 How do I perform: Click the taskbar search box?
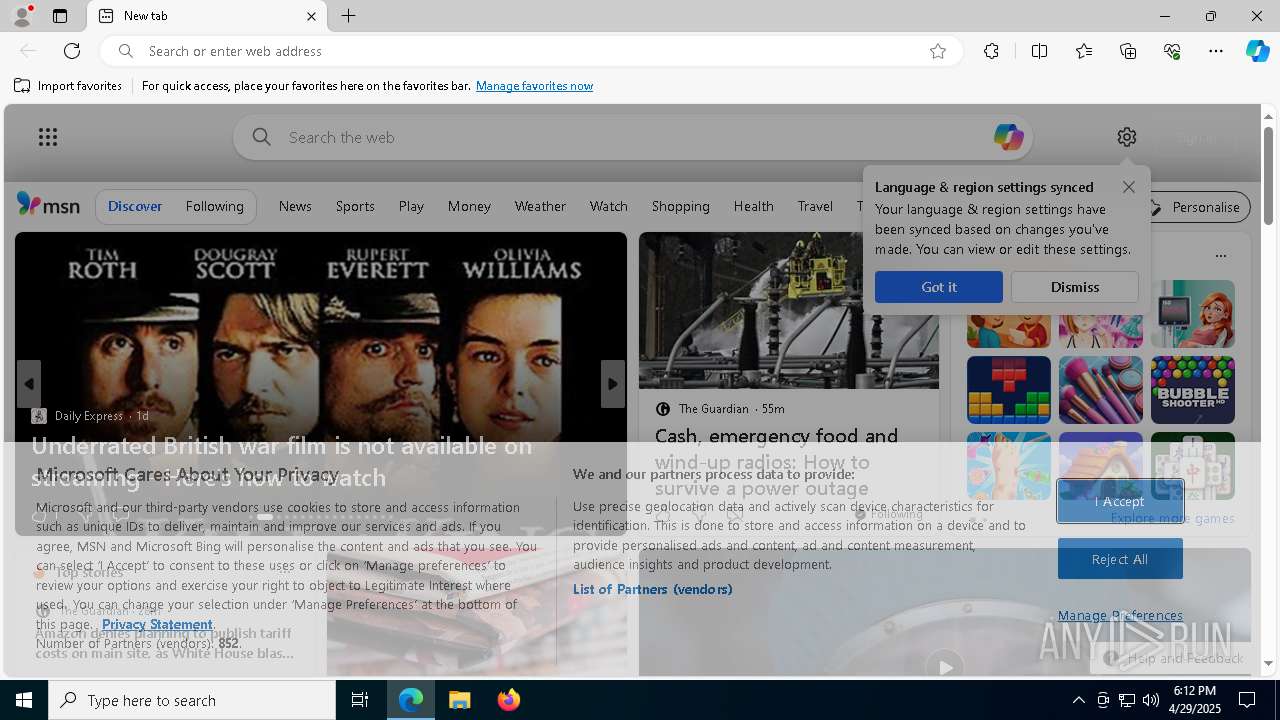(192, 700)
